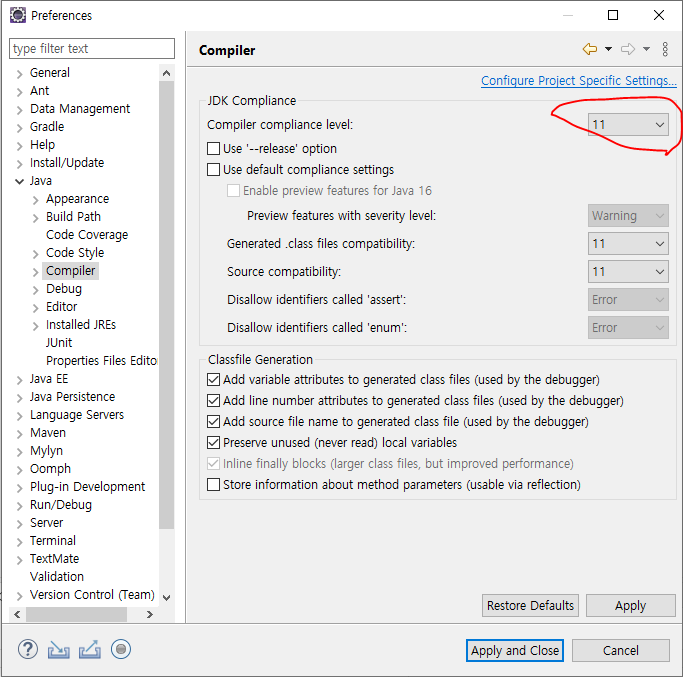Viewport: 683px width, 677px height.
Task: Expand the Code Style node arrow
Action: tap(36, 254)
